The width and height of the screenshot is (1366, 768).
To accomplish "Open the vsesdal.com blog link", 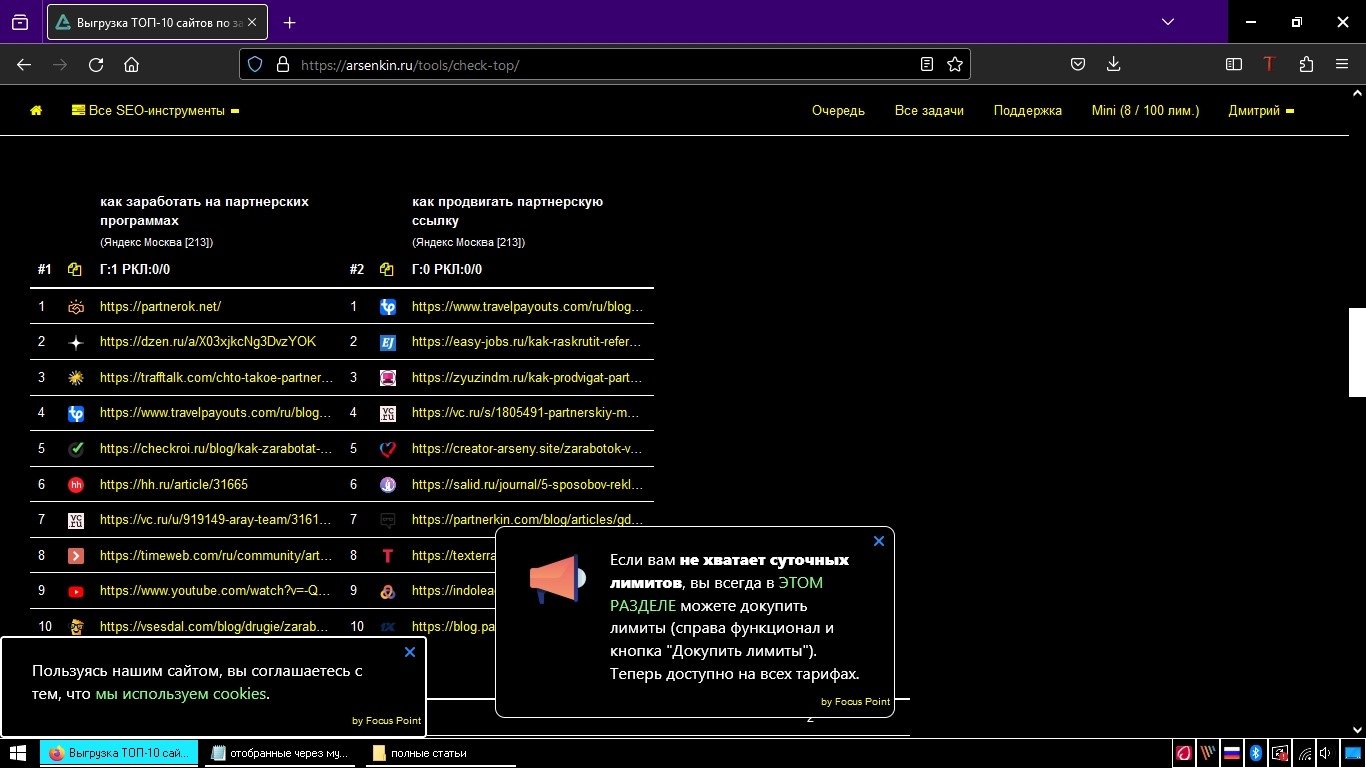I will [x=214, y=627].
